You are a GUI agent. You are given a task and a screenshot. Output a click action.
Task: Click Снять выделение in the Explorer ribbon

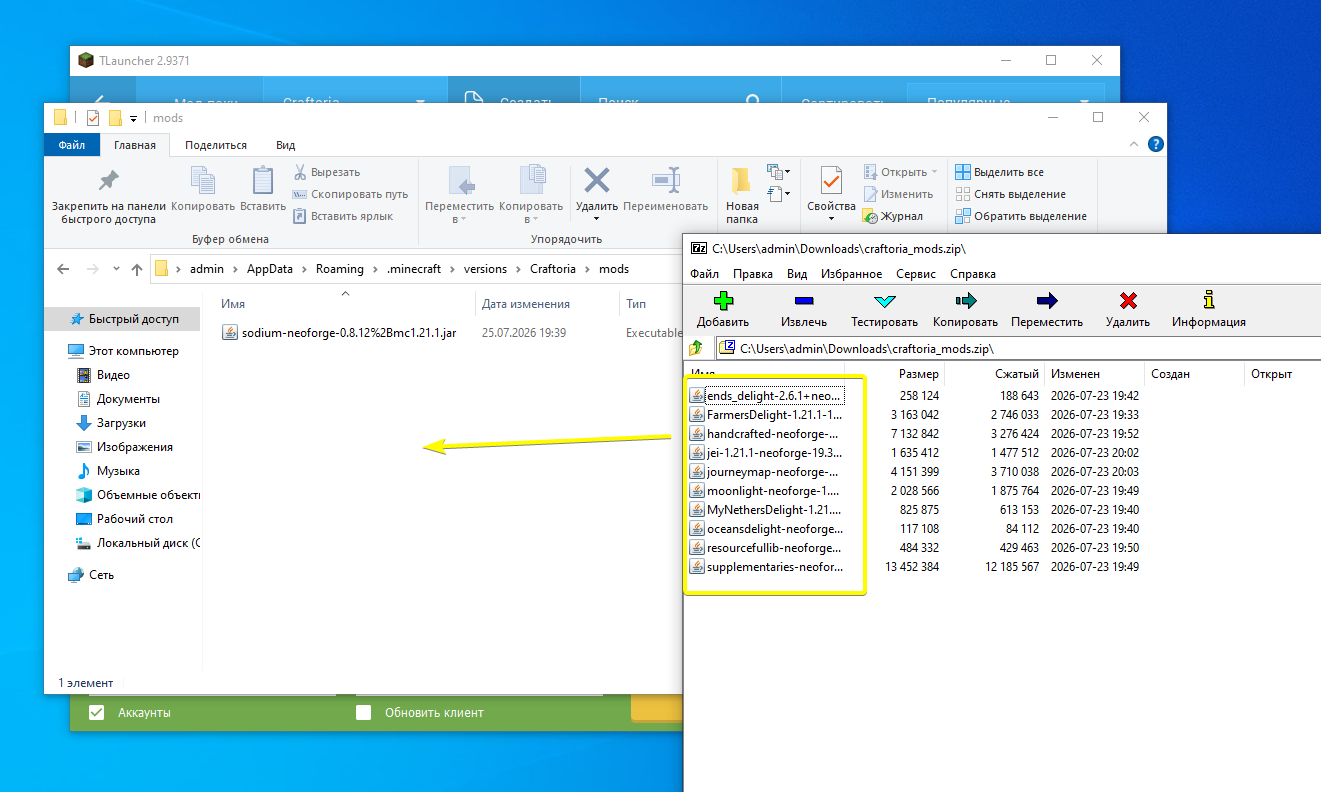point(1010,194)
